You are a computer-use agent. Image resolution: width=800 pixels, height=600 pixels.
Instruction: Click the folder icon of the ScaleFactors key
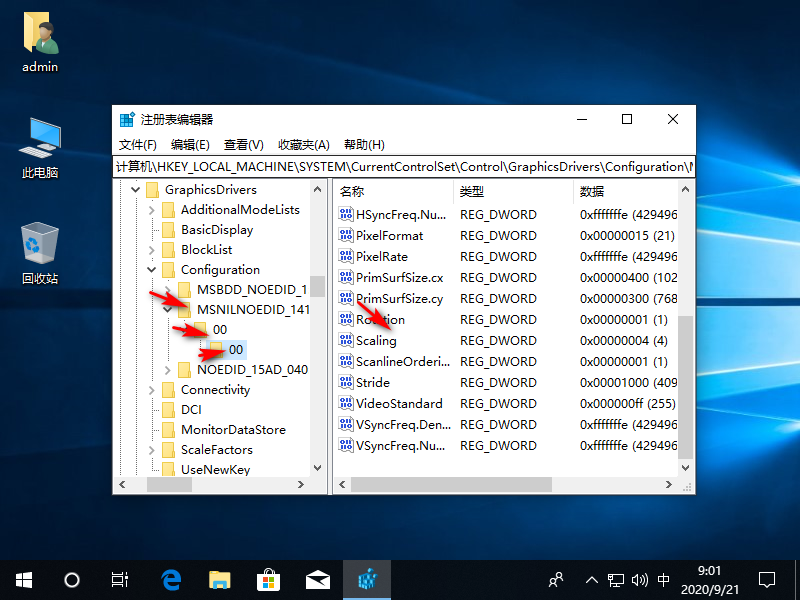coord(170,449)
